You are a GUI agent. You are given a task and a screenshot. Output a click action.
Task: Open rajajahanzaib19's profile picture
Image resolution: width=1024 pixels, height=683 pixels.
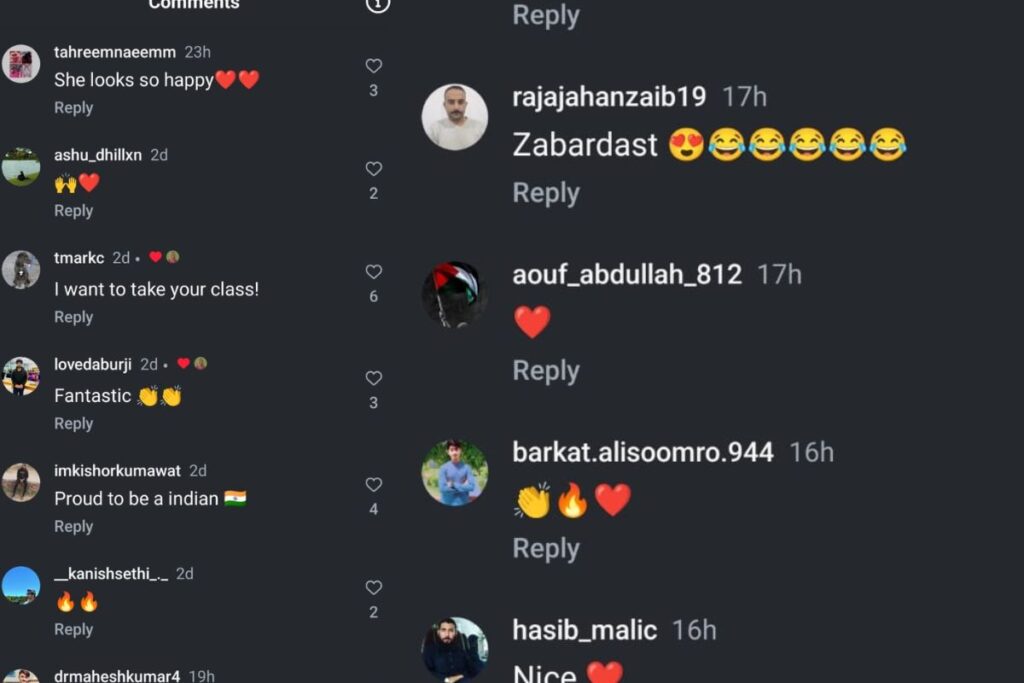point(455,117)
